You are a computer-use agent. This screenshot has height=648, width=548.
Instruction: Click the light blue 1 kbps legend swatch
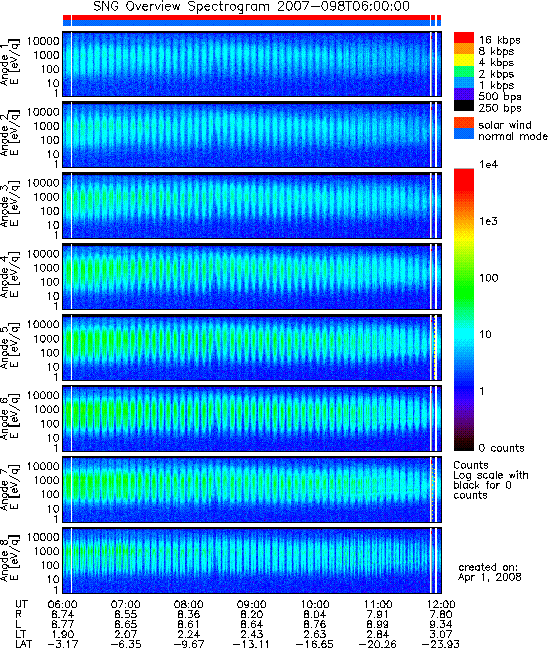tap(464, 83)
